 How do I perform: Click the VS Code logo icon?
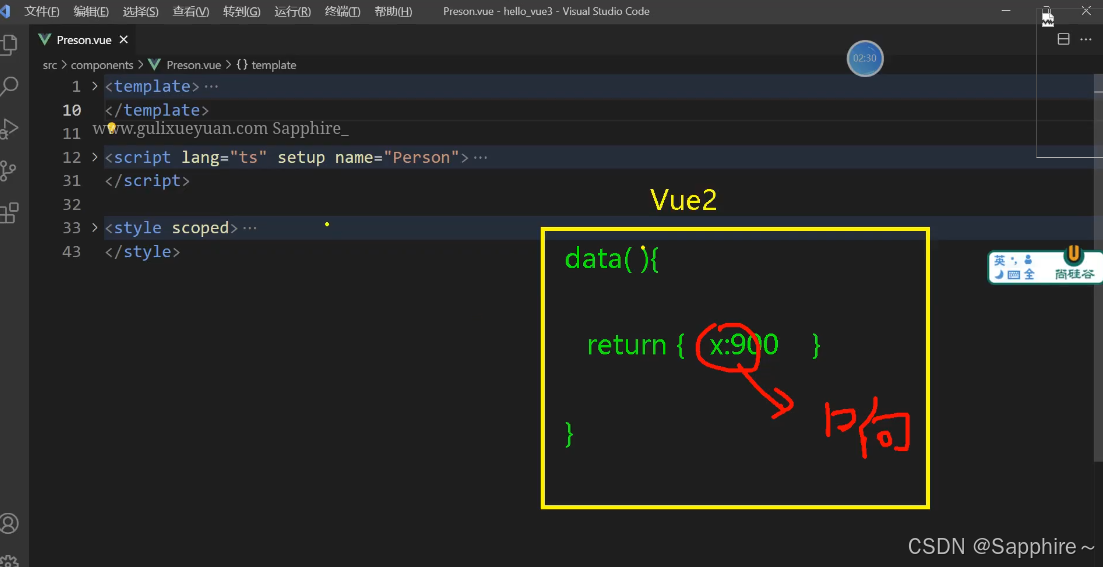[x=4, y=11]
